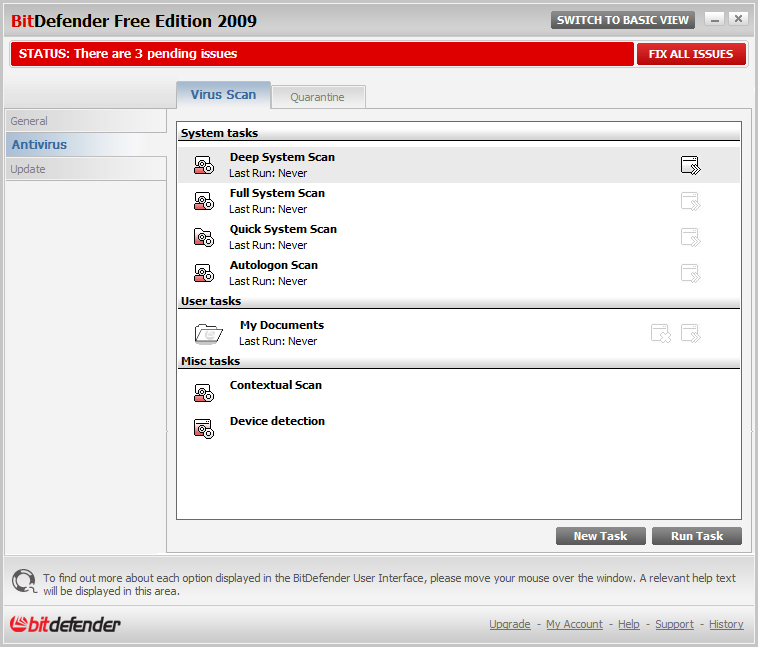Click the Full System Scan task icon

coord(204,201)
